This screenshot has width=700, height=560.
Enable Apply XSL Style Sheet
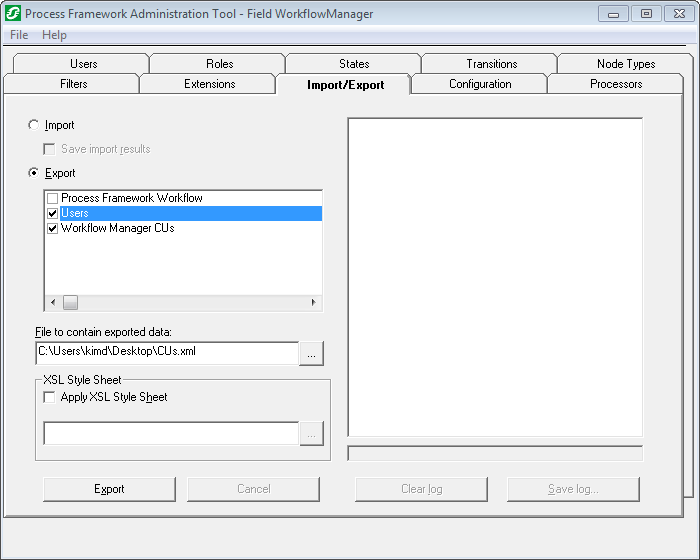click(50, 397)
